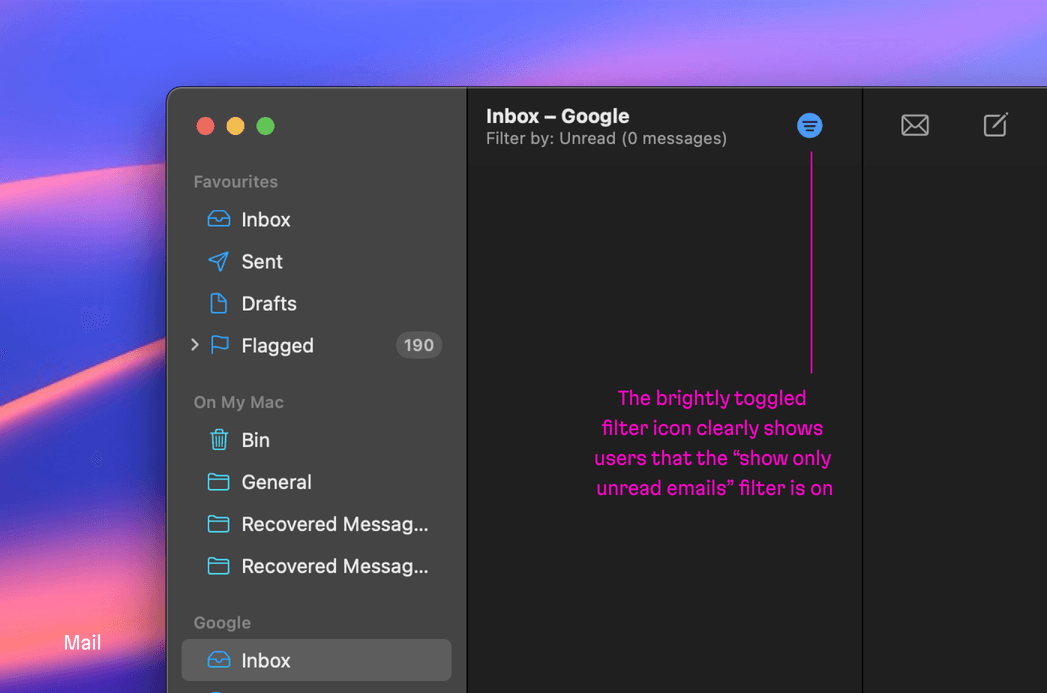Viewport: 1047px width, 693px height.
Task: Click the Inbox tray icon under Favourites
Action: coord(218,219)
